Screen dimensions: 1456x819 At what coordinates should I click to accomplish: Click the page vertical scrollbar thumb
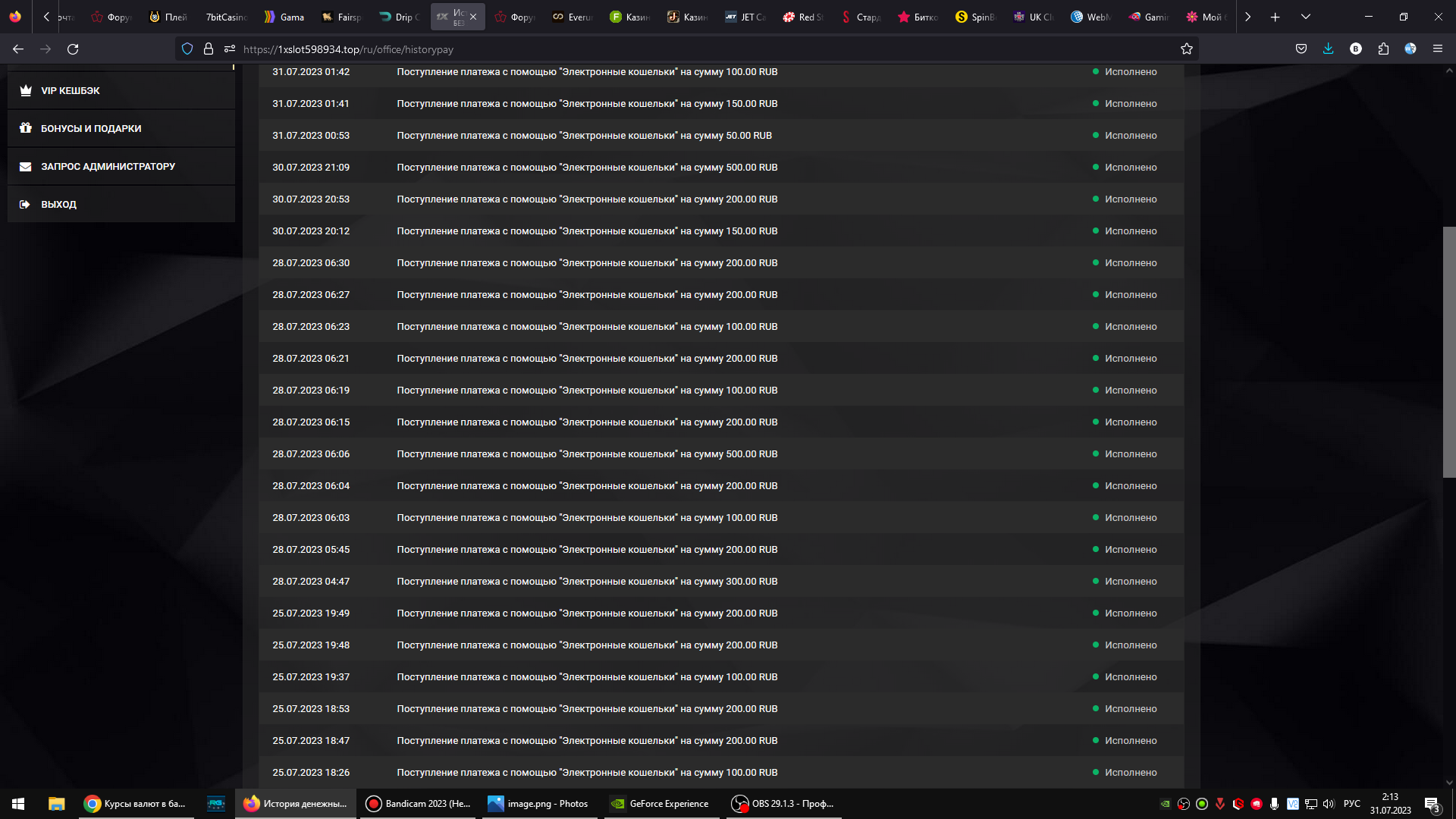tap(1448, 352)
